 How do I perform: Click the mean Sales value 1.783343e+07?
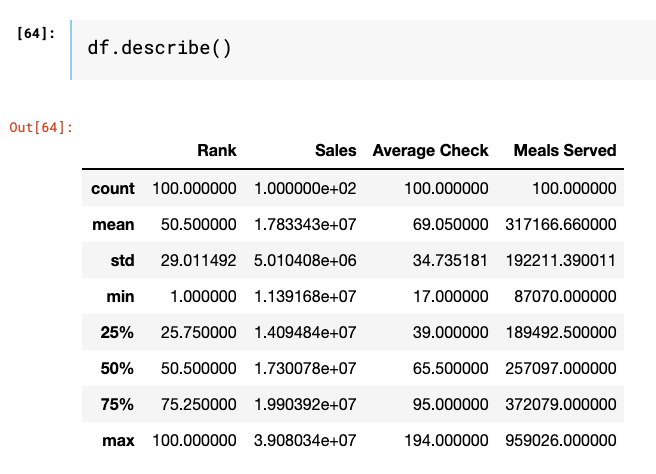tap(305, 225)
